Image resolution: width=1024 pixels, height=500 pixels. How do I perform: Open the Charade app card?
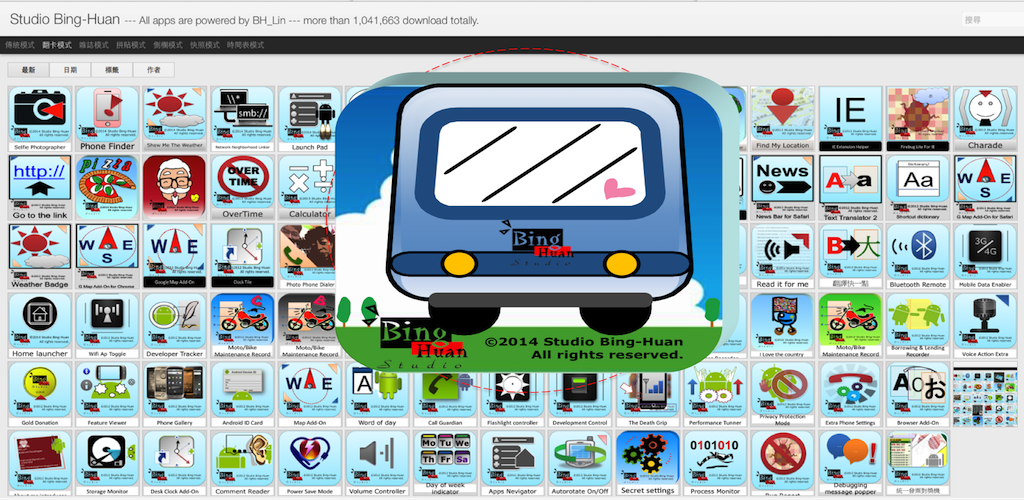[x=985, y=119]
